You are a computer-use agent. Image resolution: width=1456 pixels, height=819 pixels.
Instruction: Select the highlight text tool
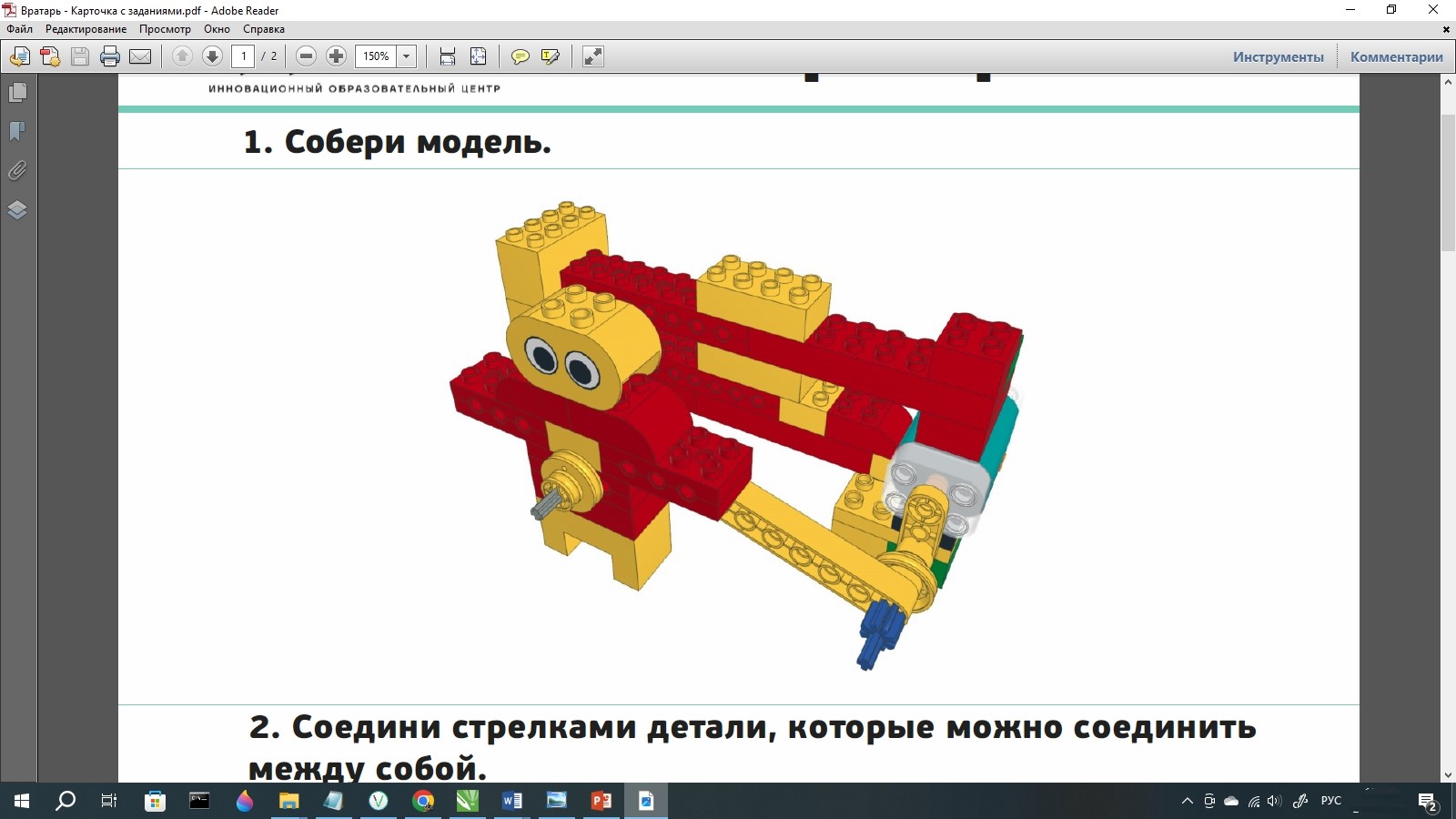(550, 56)
